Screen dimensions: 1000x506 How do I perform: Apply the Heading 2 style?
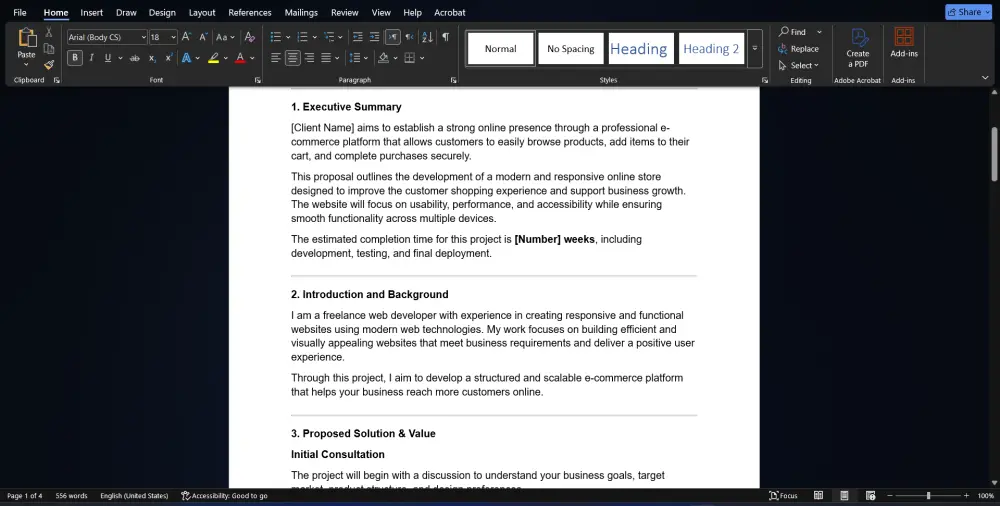point(711,48)
